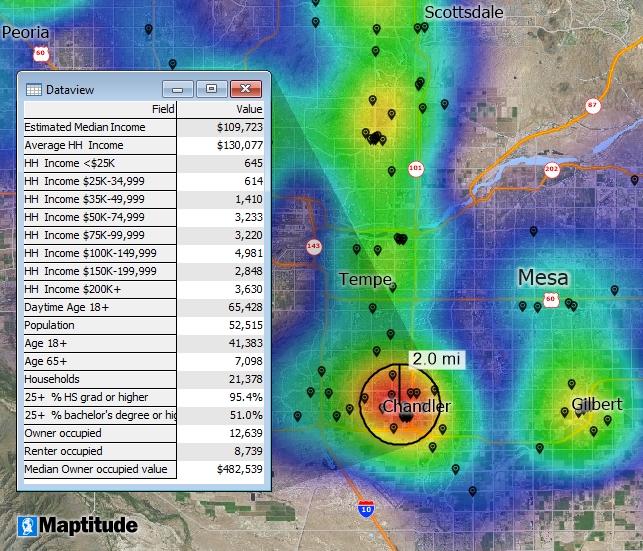Click the US 60 shield near Peoria
643x551 pixels.
(x=40, y=54)
